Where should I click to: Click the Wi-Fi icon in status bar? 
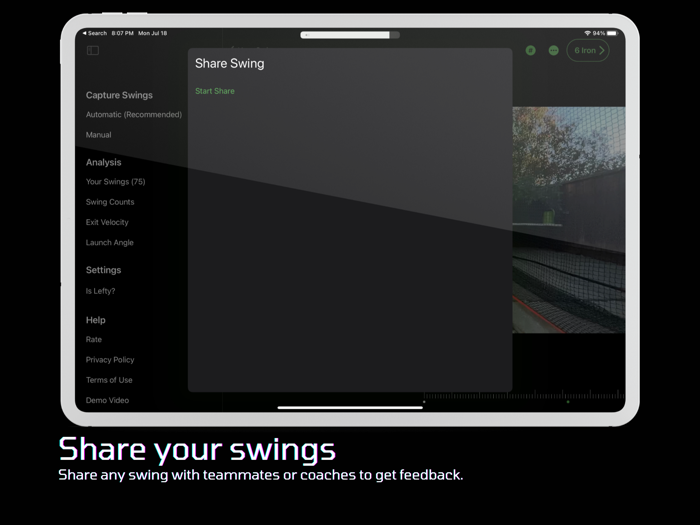(588, 33)
